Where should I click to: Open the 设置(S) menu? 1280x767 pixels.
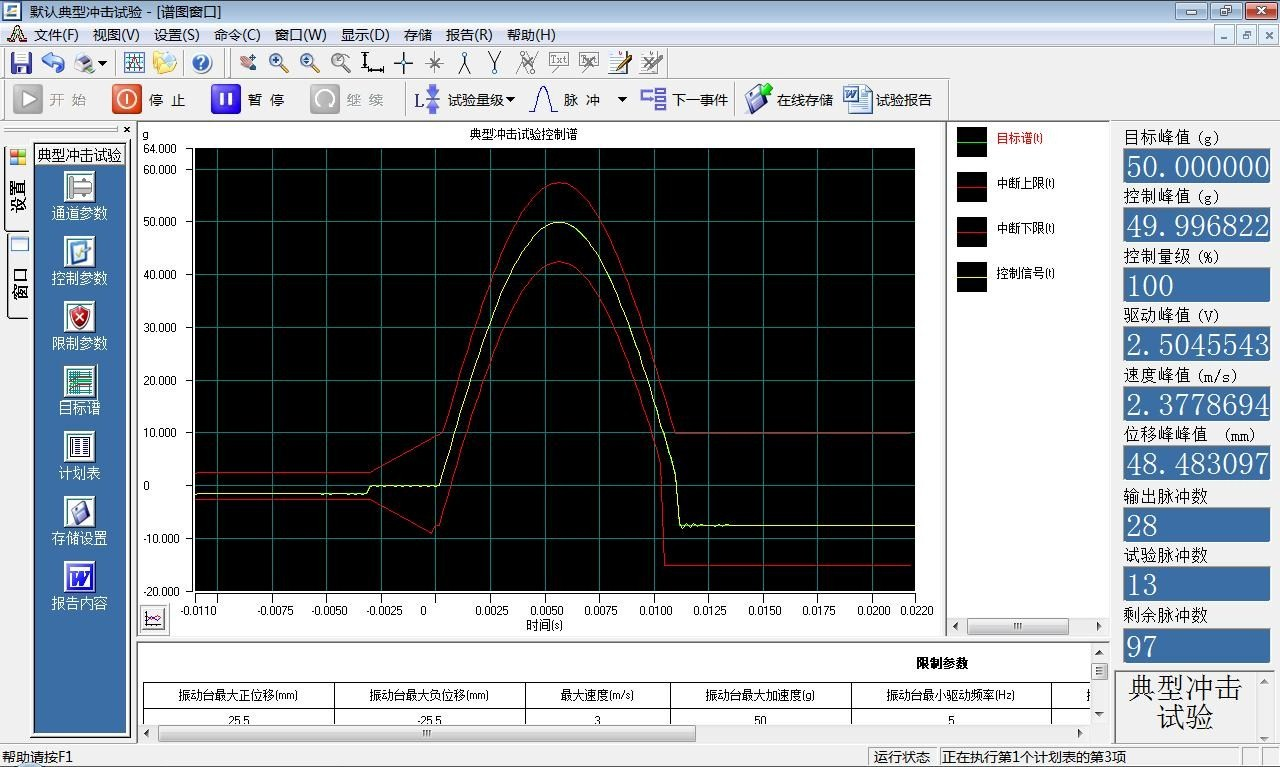[x=176, y=35]
